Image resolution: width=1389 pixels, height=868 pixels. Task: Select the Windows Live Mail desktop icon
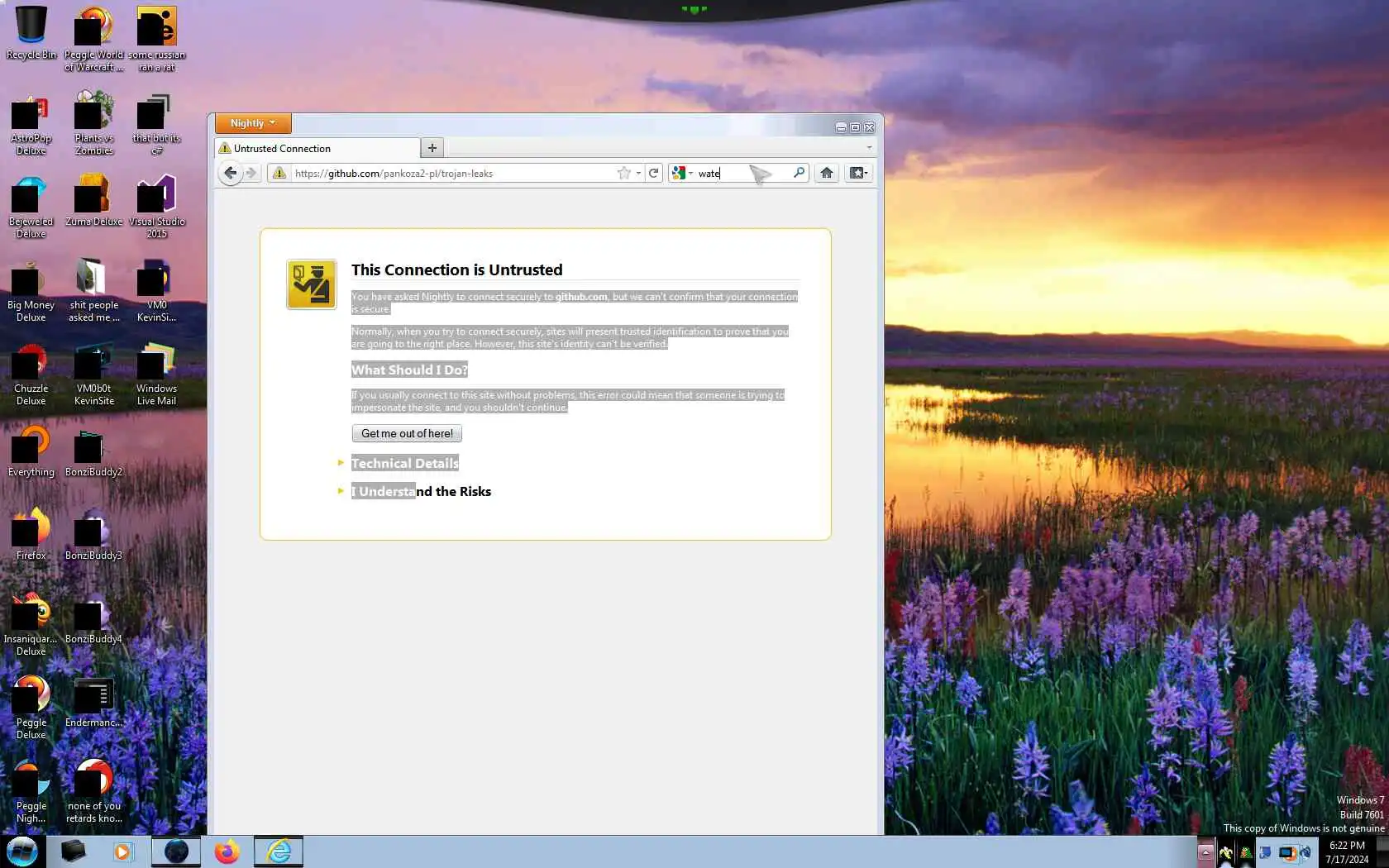coord(156,374)
